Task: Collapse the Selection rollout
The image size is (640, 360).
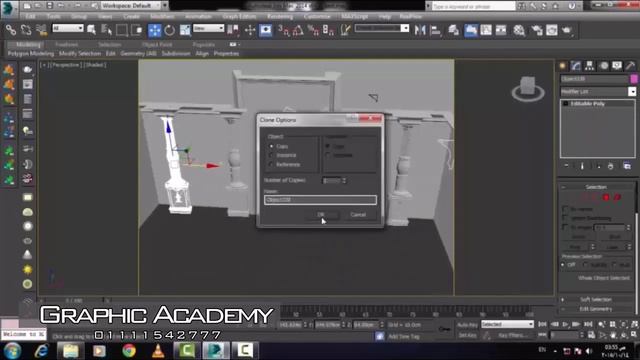Action: (596, 187)
